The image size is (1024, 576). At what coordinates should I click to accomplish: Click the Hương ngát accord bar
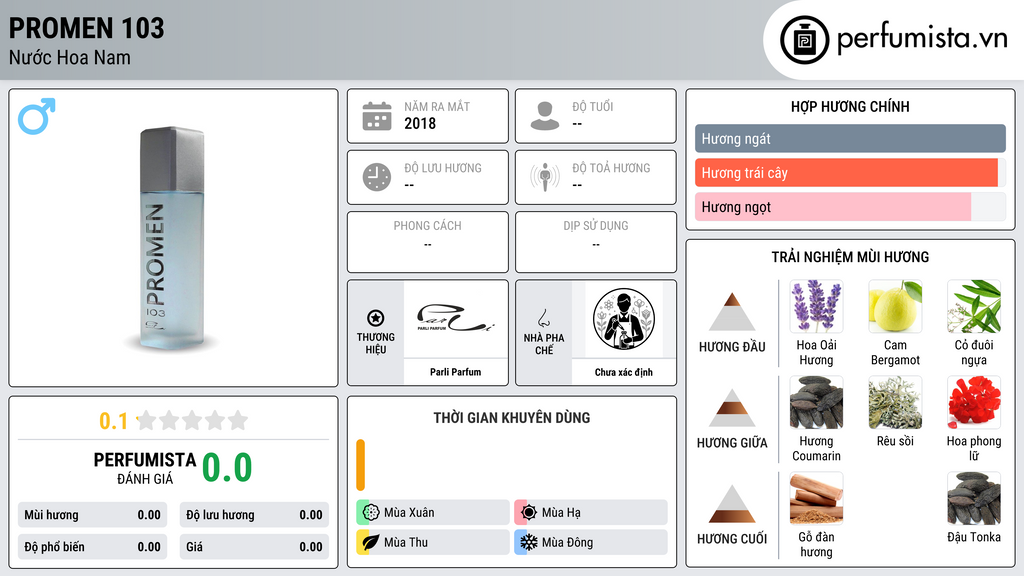click(850, 138)
